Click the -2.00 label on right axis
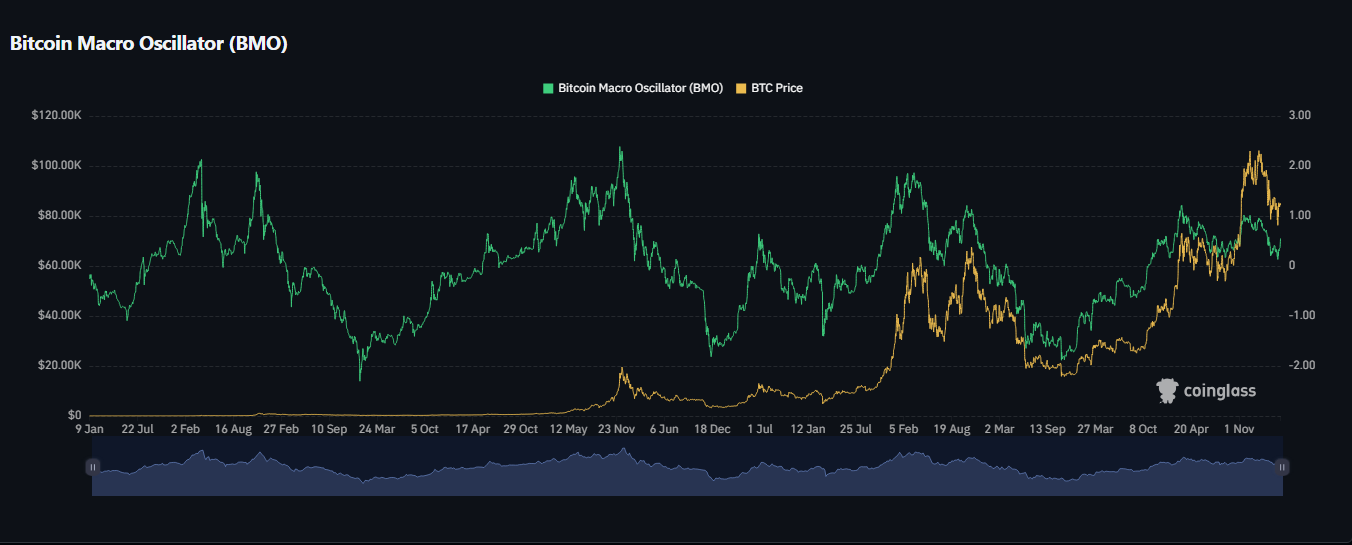This screenshot has width=1352, height=545. 1297,365
